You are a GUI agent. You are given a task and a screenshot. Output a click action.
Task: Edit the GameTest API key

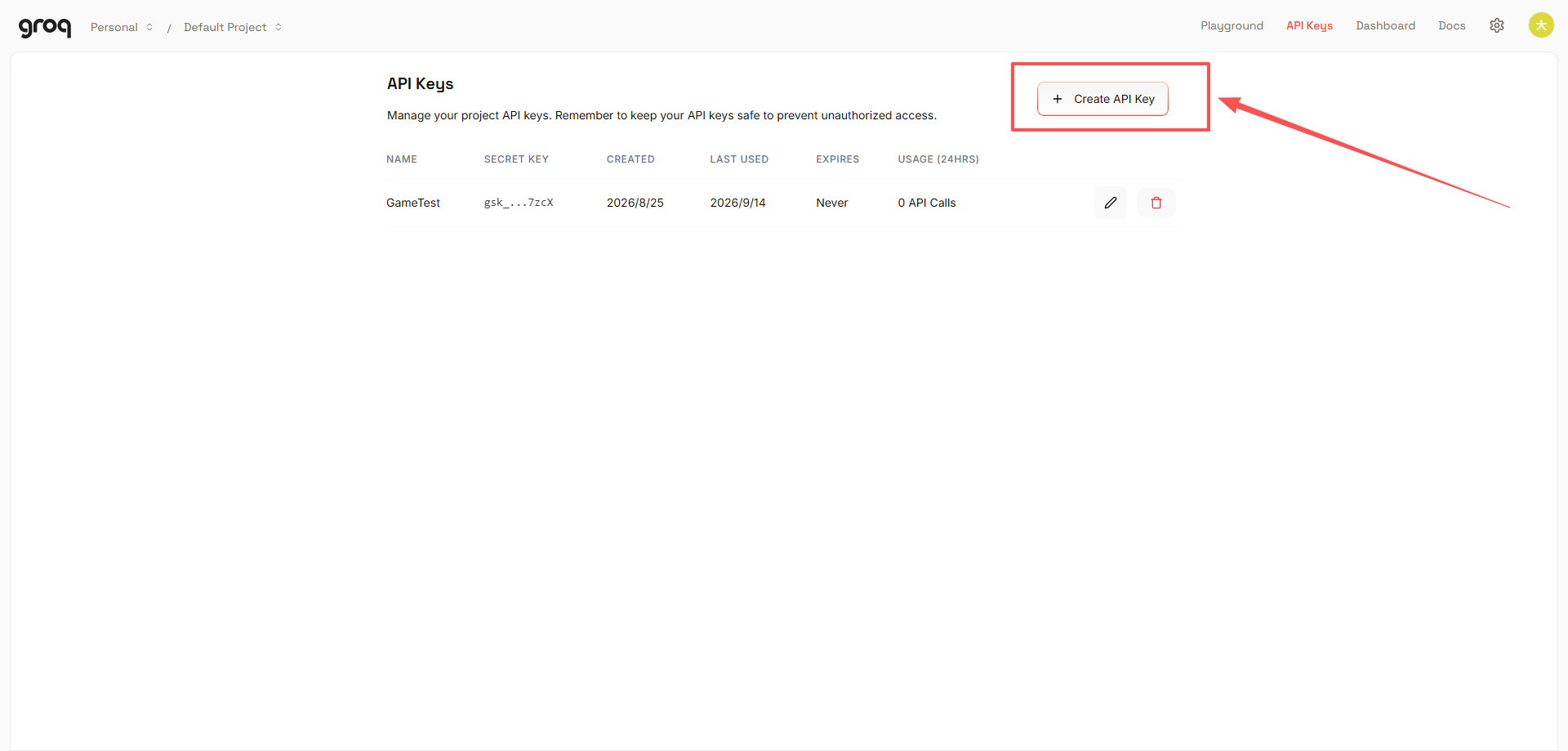(1111, 203)
